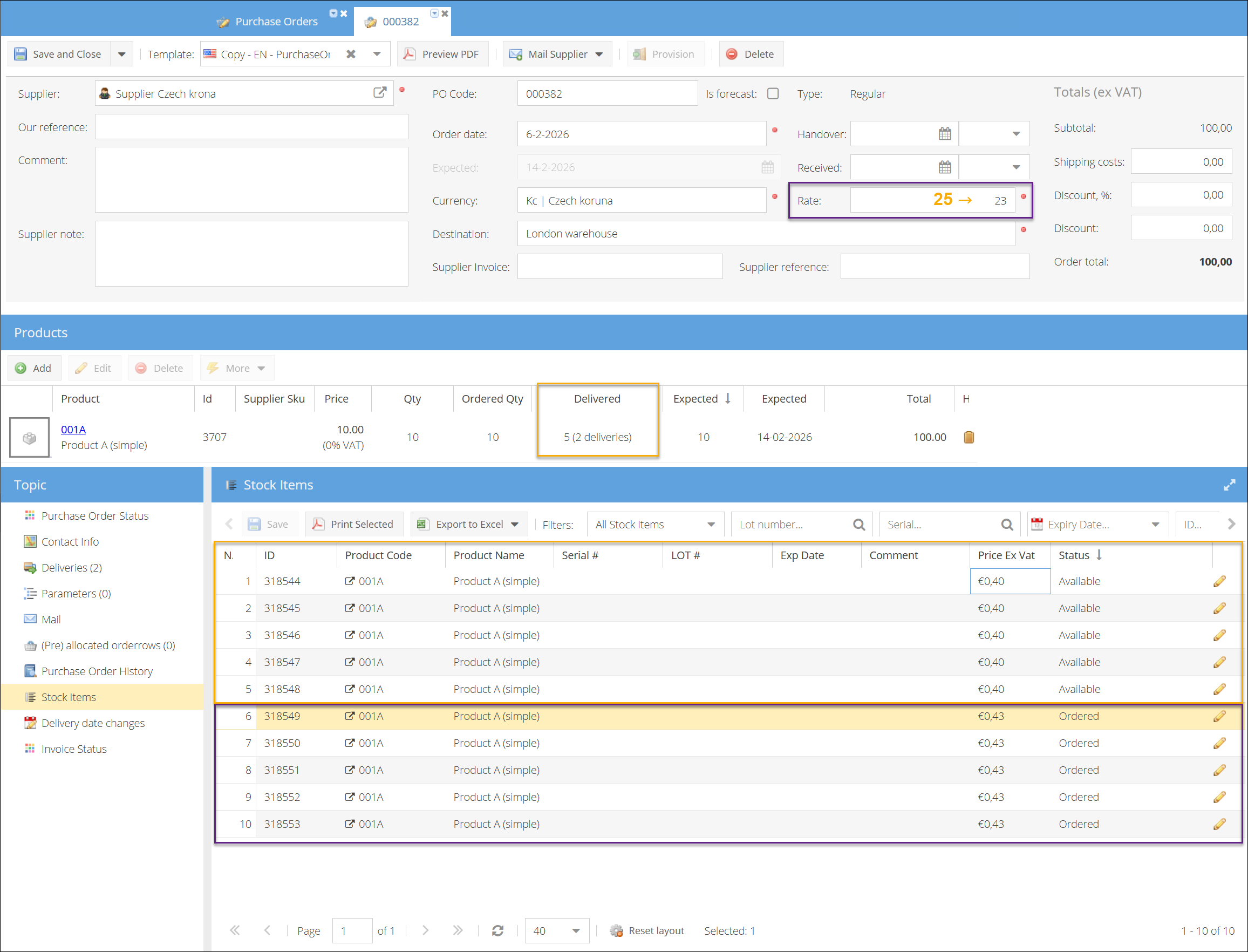Search by lot number magnifier icon
This screenshot has width=1248, height=952.
tap(859, 525)
